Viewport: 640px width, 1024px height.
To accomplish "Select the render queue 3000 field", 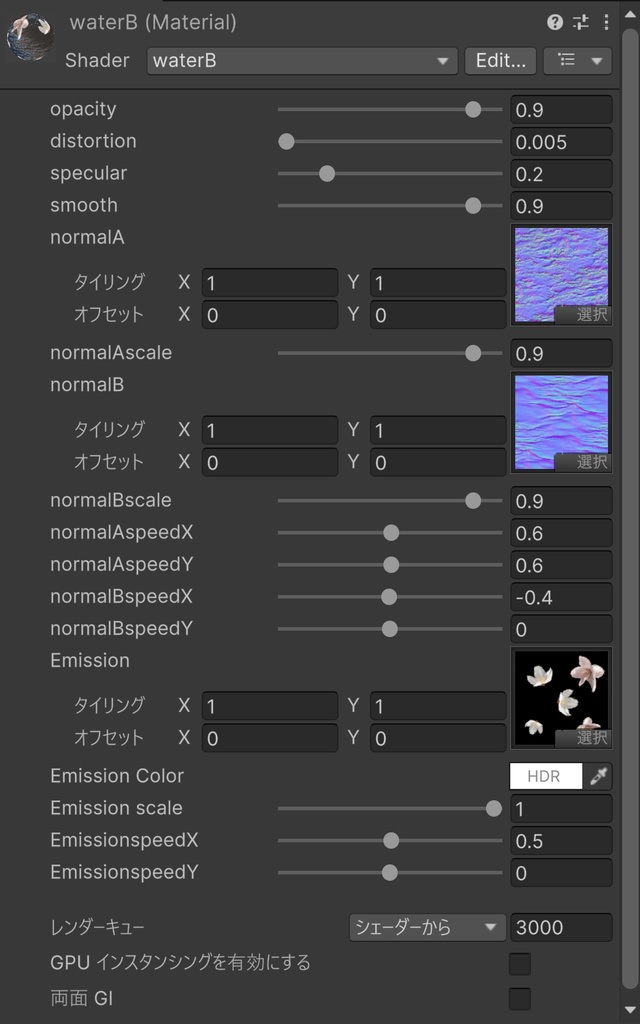I will [x=561, y=927].
